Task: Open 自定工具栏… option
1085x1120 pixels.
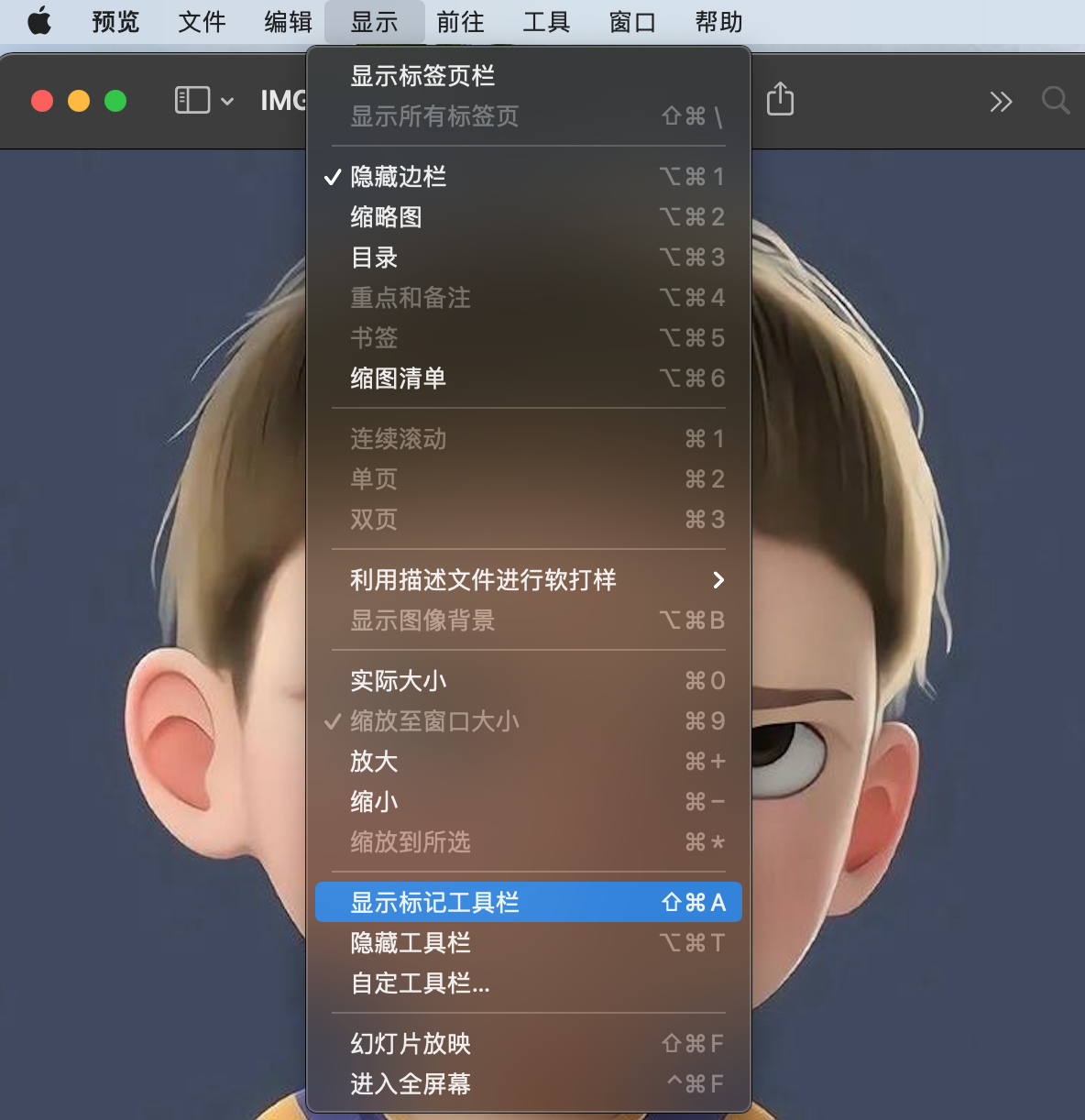Action: coord(529,983)
